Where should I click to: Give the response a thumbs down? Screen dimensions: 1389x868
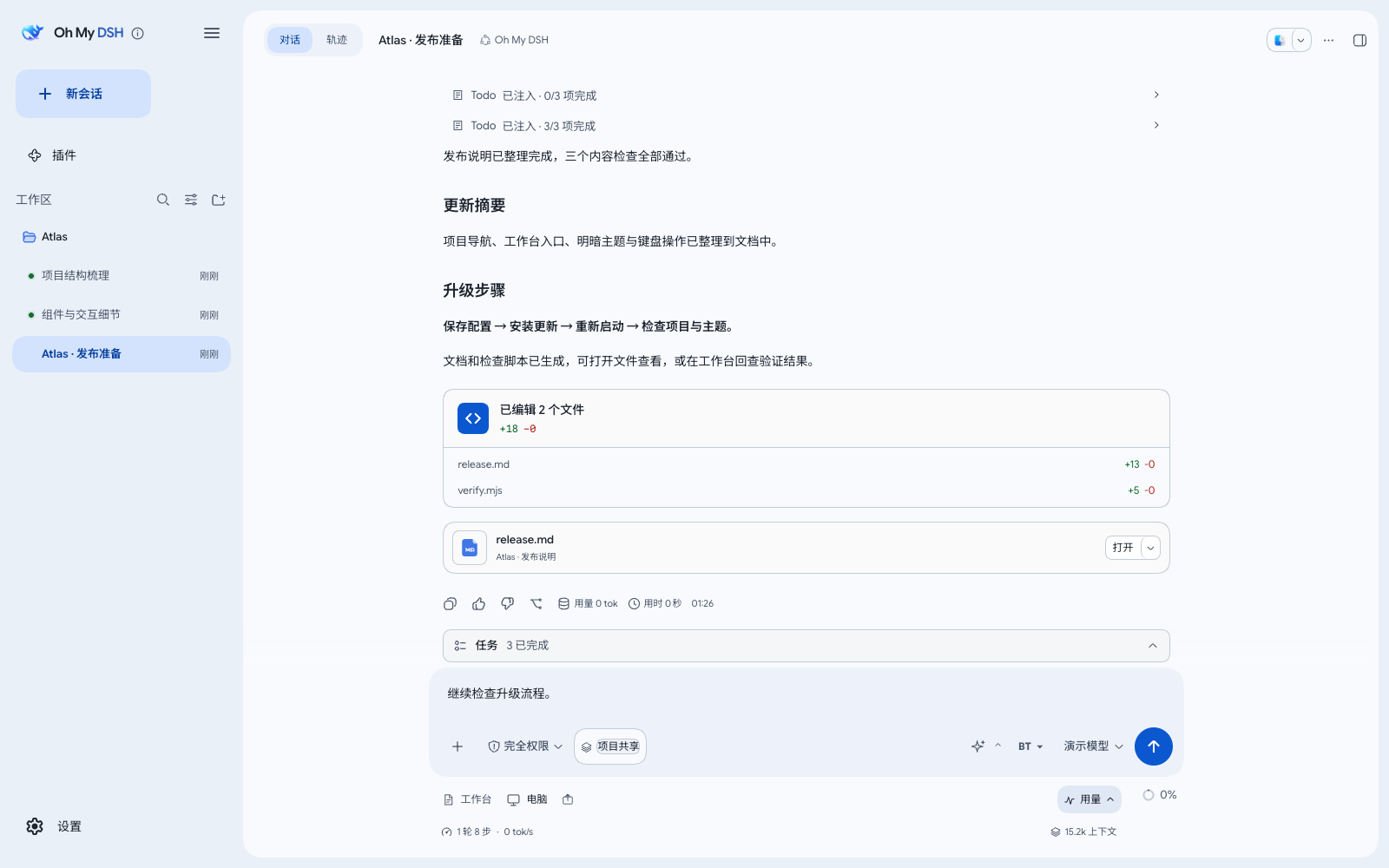507,603
